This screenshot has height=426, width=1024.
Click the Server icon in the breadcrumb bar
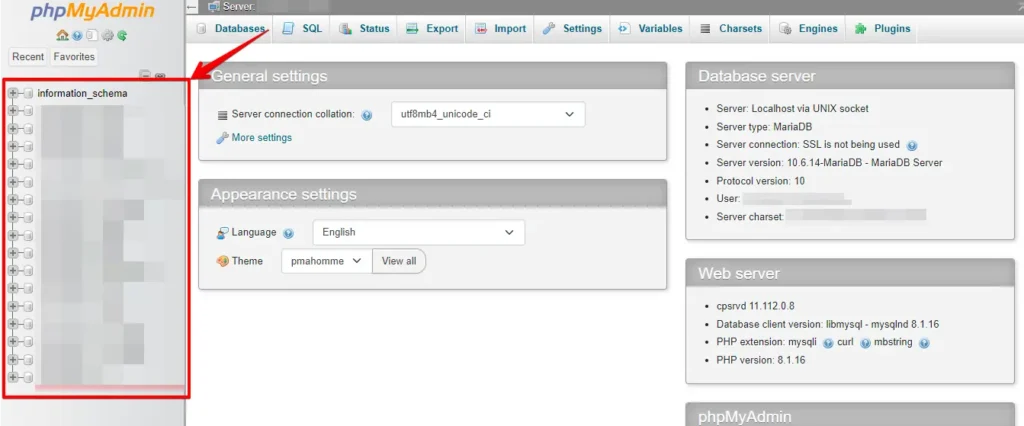point(213,7)
